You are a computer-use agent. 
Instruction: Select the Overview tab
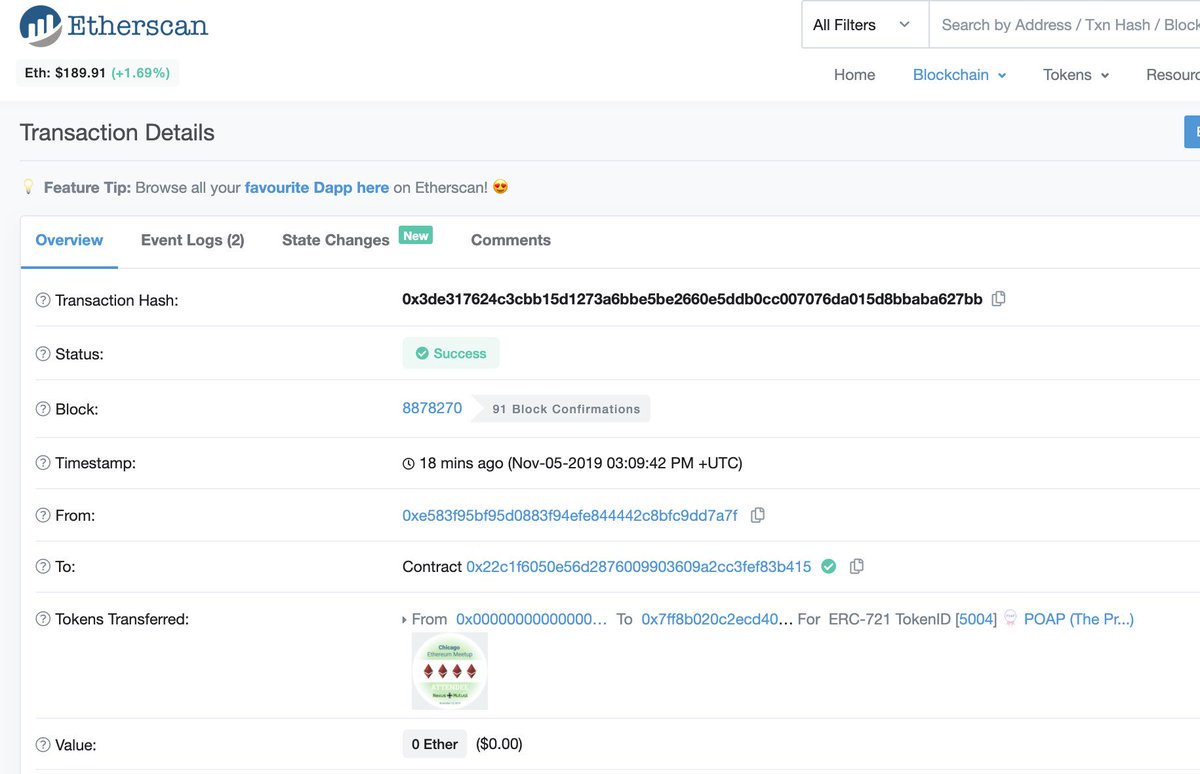(x=69, y=240)
